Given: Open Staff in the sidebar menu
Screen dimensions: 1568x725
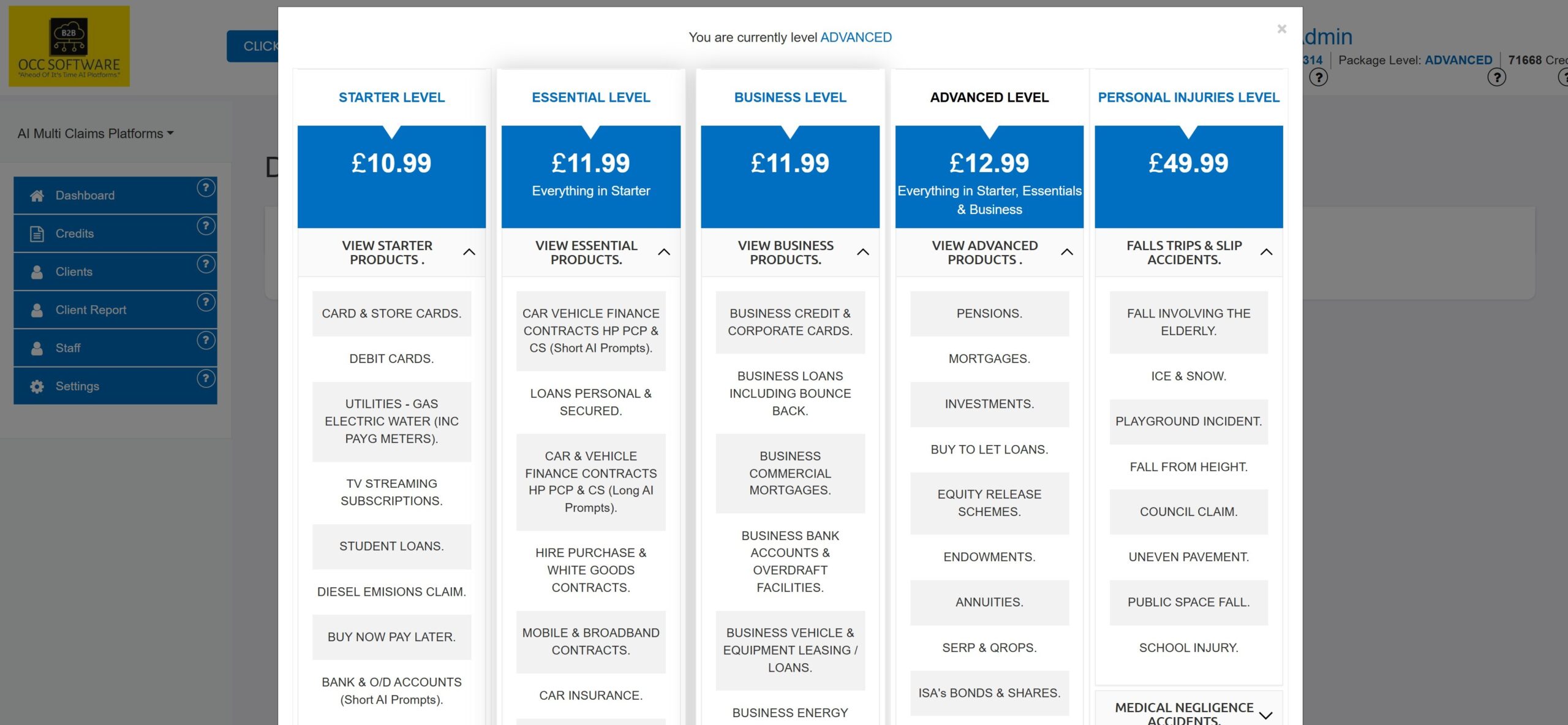Looking at the screenshot, I should pos(68,348).
